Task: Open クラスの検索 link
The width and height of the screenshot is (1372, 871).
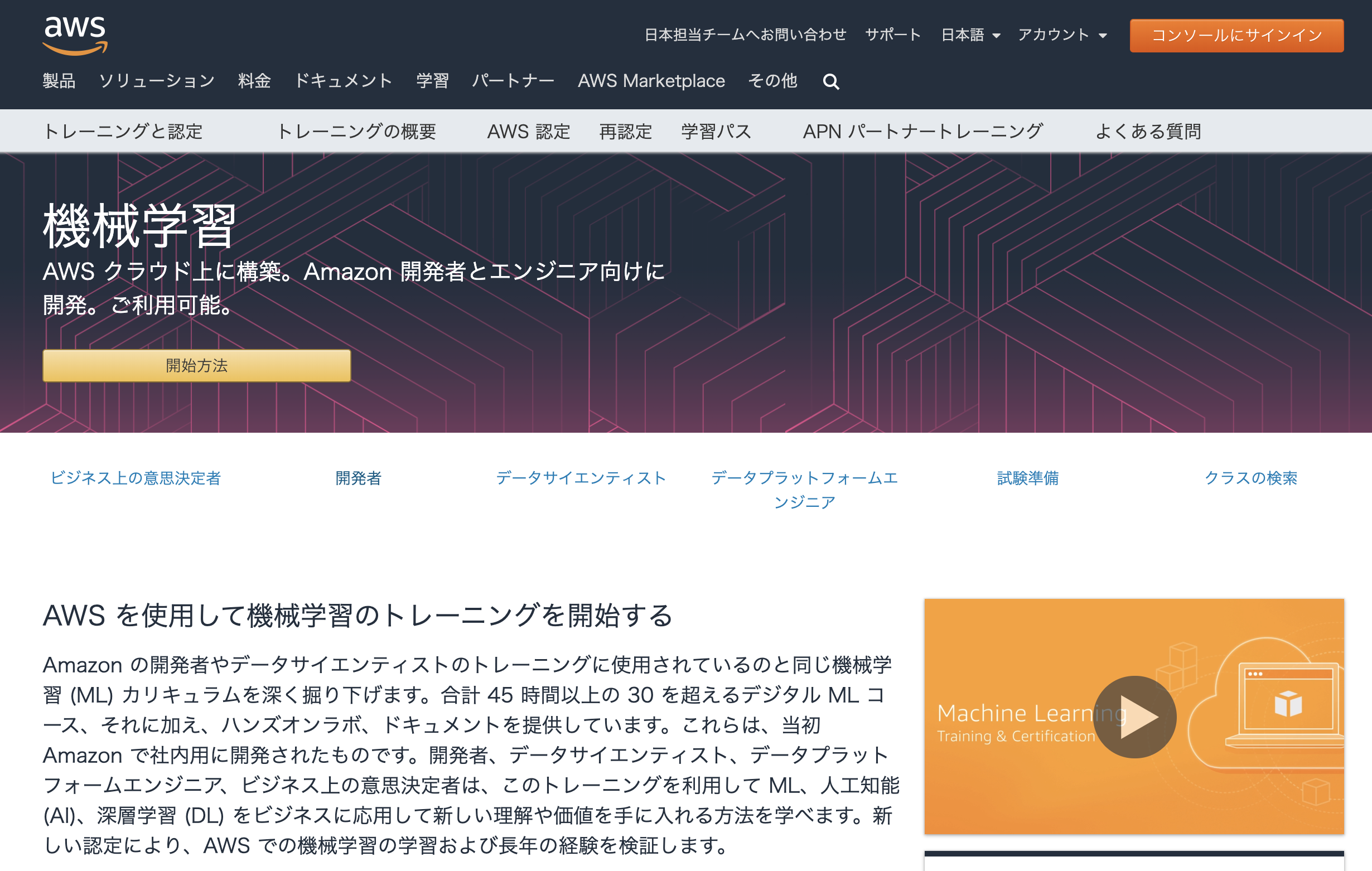Action: click(1251, 478)
